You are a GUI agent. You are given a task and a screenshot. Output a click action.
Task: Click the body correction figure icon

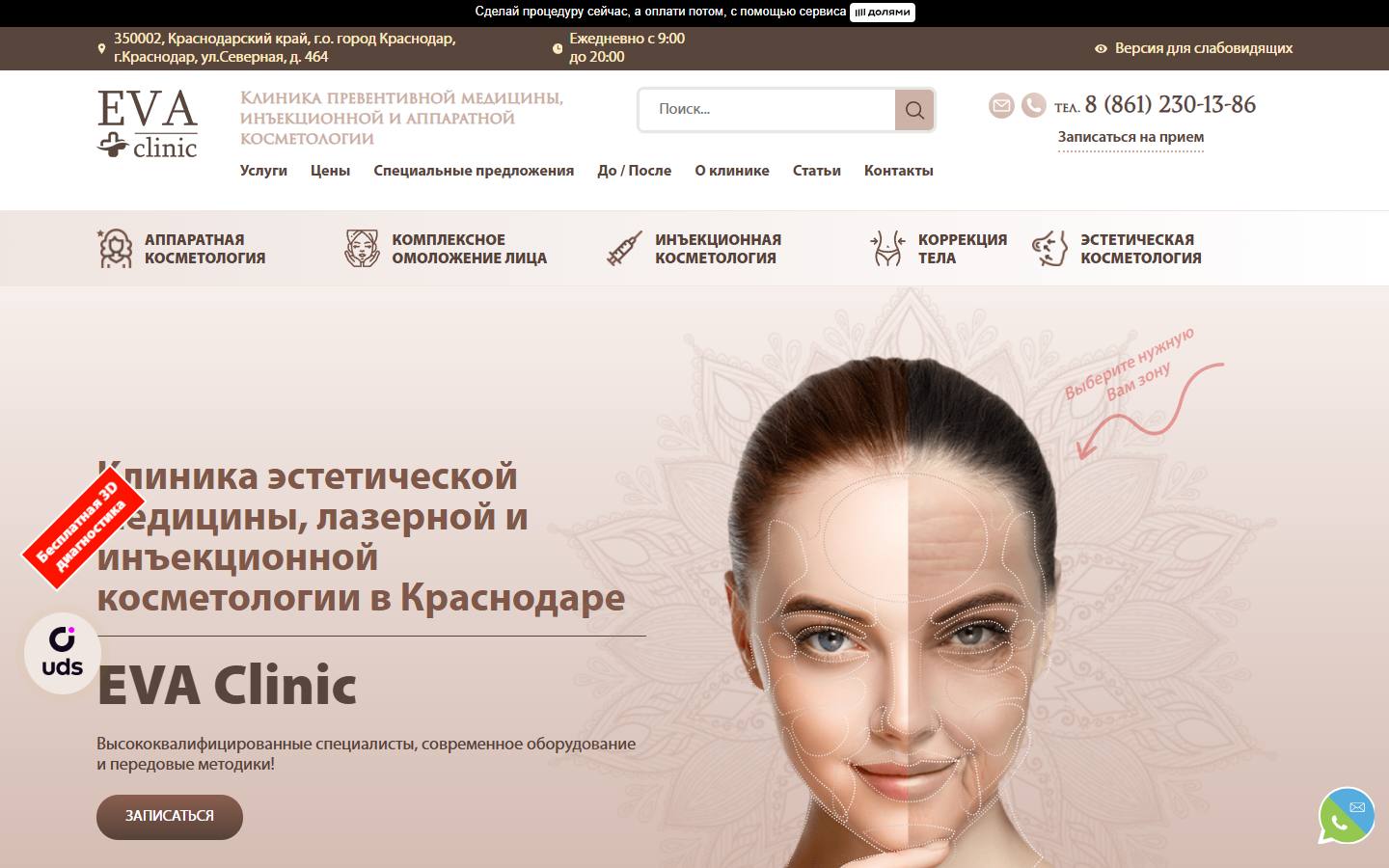click(x=887, y=248)
